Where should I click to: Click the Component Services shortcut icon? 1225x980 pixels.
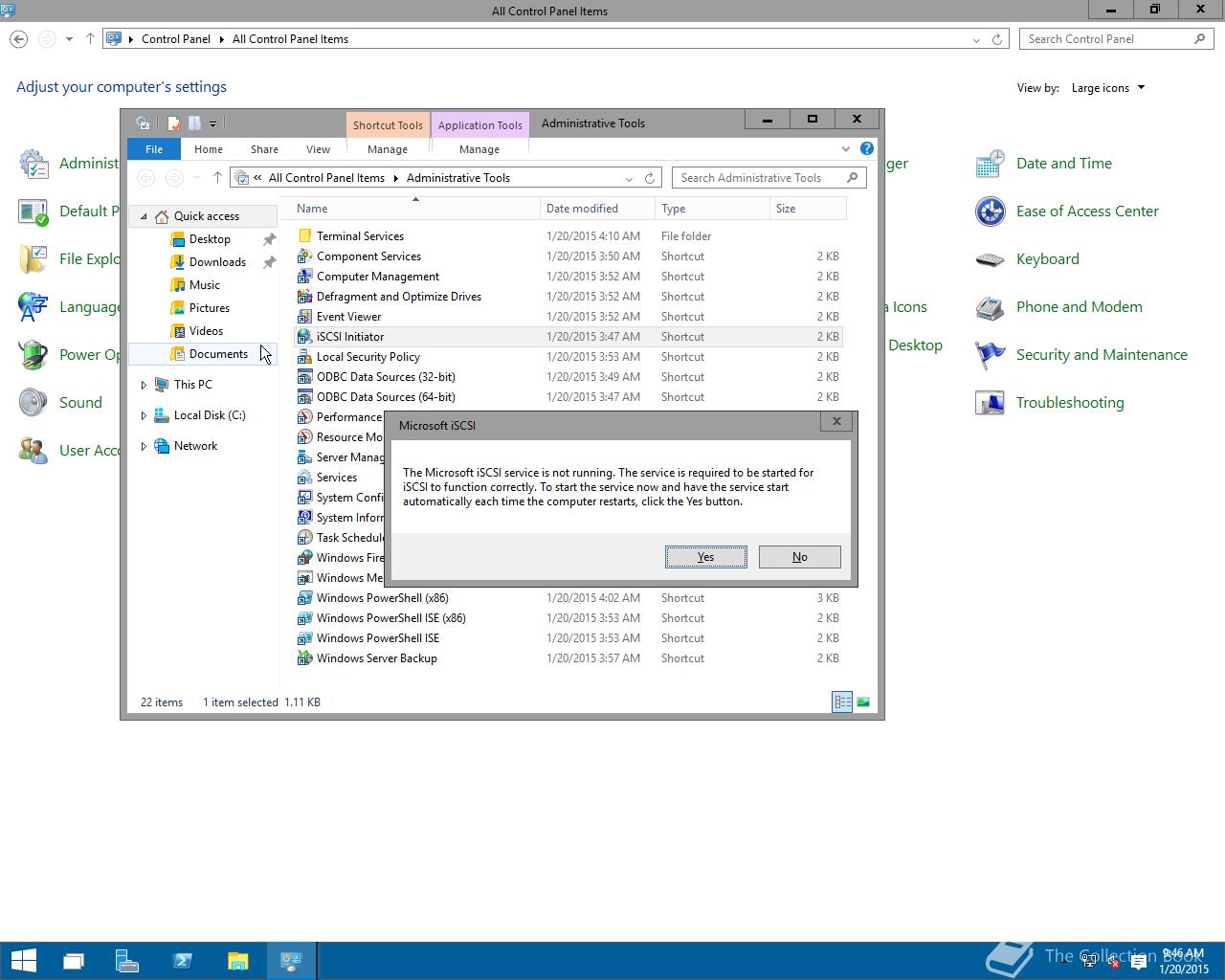point(304,256)
